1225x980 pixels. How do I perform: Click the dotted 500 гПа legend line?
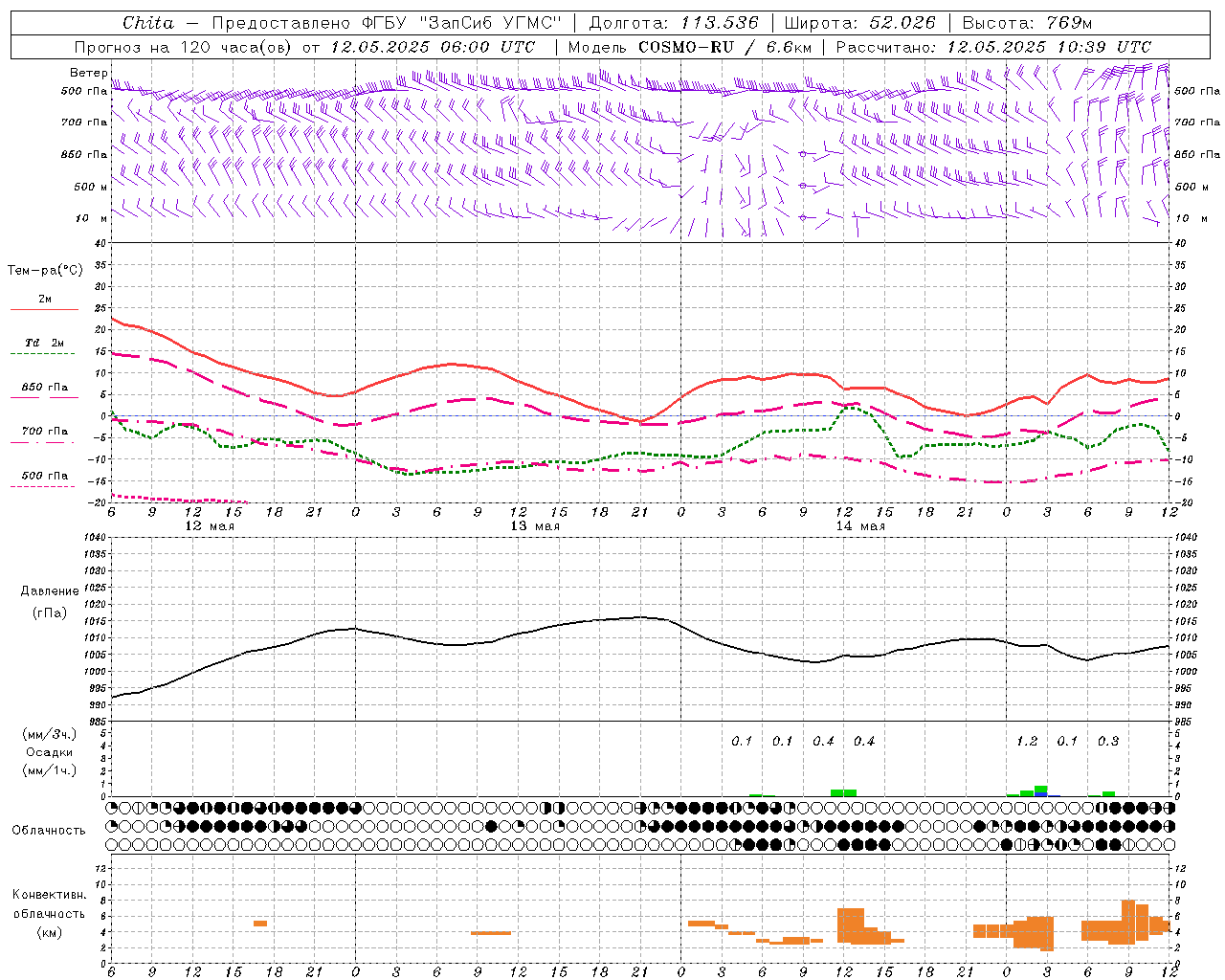(43, 486)
